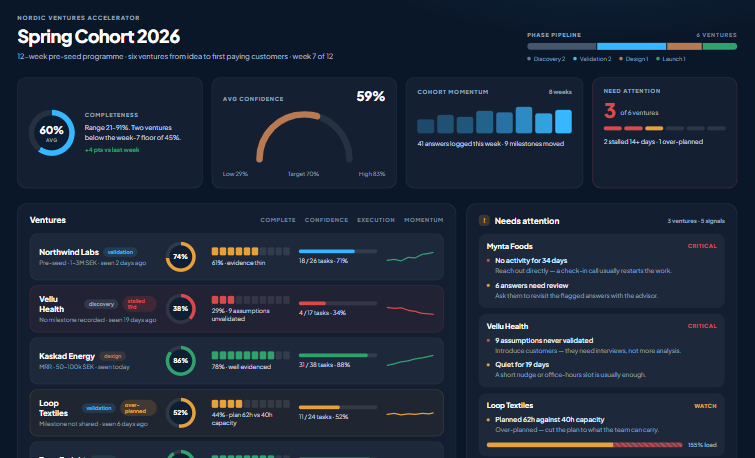Click Northwind Labs confidence blocks indicator
Viewport: 755px width, 458px height.
coord(250,251)
